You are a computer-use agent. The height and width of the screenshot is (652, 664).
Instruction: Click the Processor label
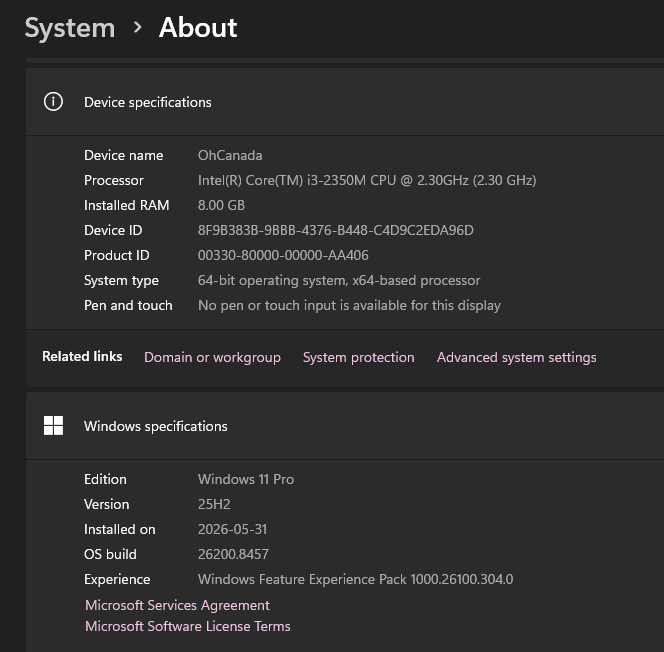click(113, 180)
